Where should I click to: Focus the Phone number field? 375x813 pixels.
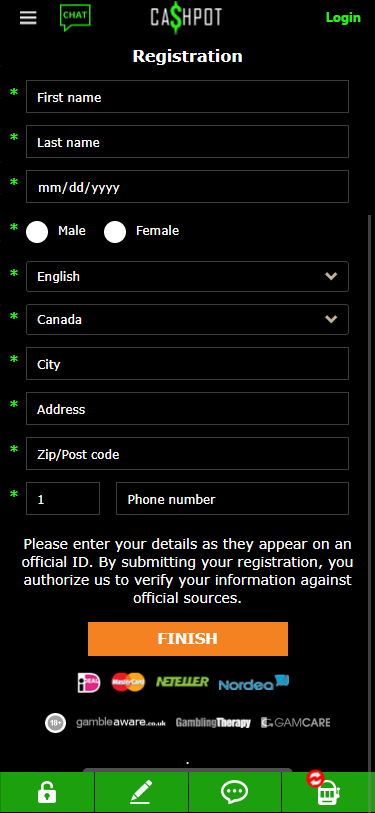[232, 499]
